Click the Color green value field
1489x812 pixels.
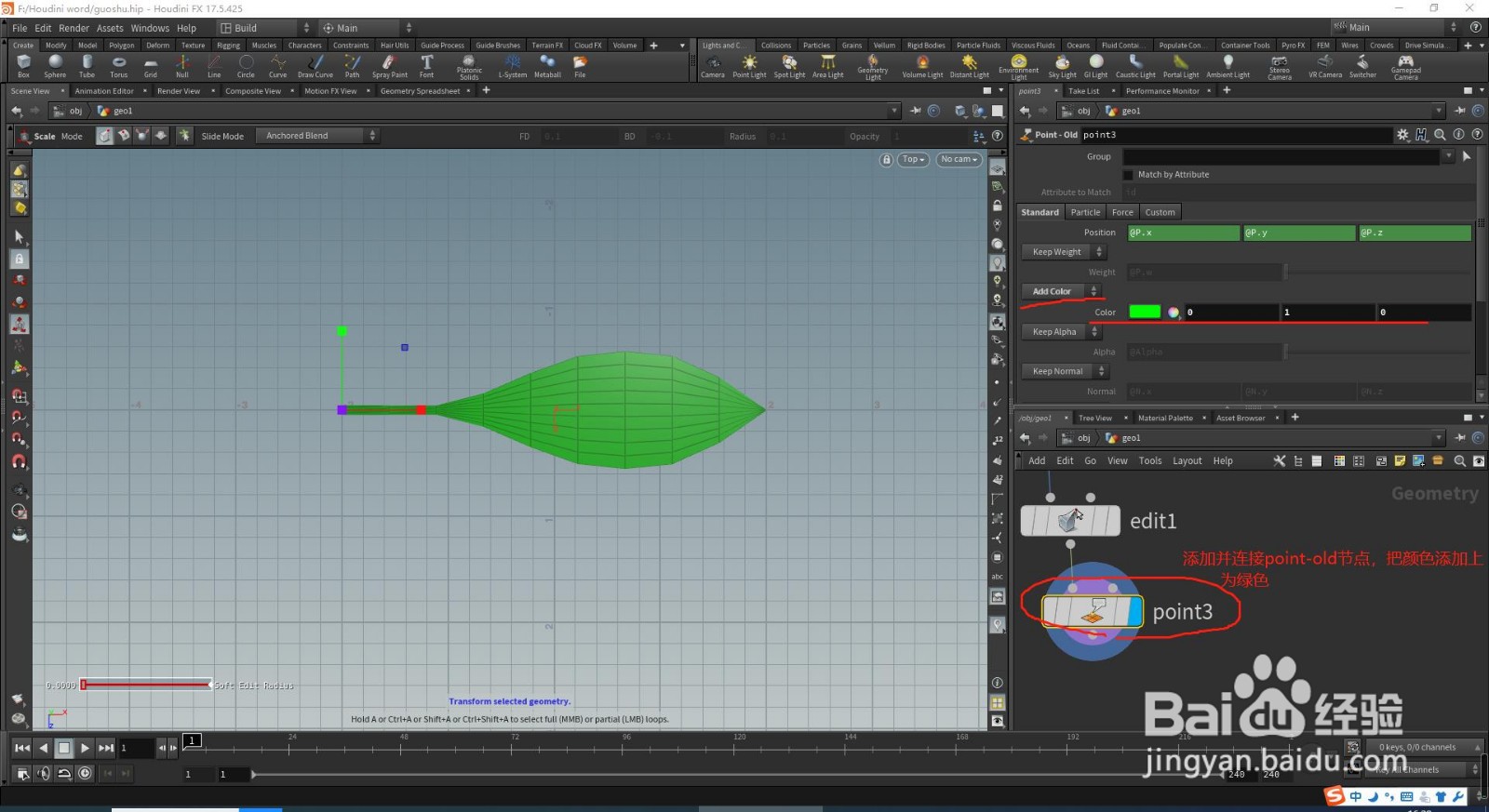click(x=1327, y=313)
